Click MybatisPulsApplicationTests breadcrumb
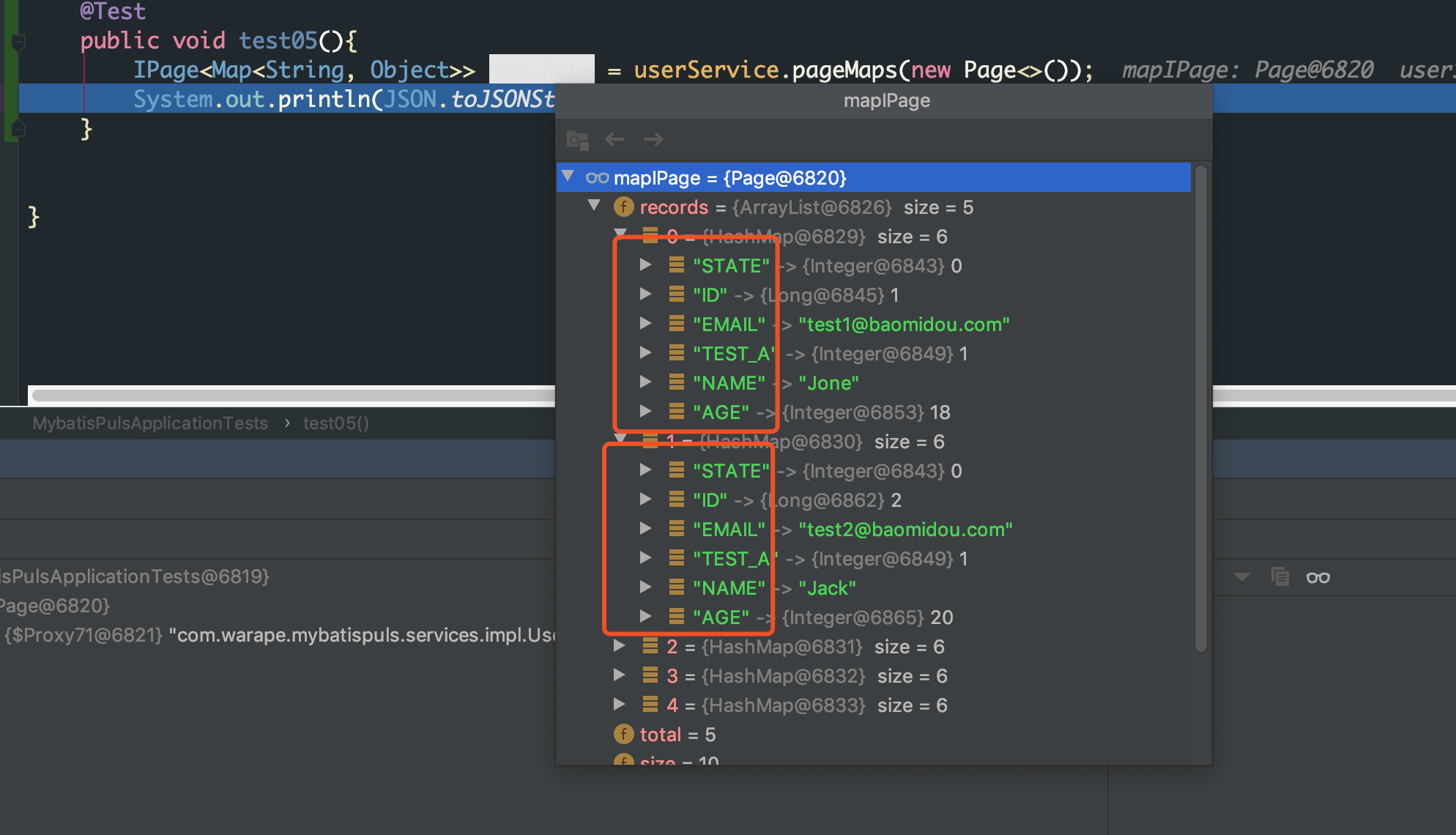 150,423
